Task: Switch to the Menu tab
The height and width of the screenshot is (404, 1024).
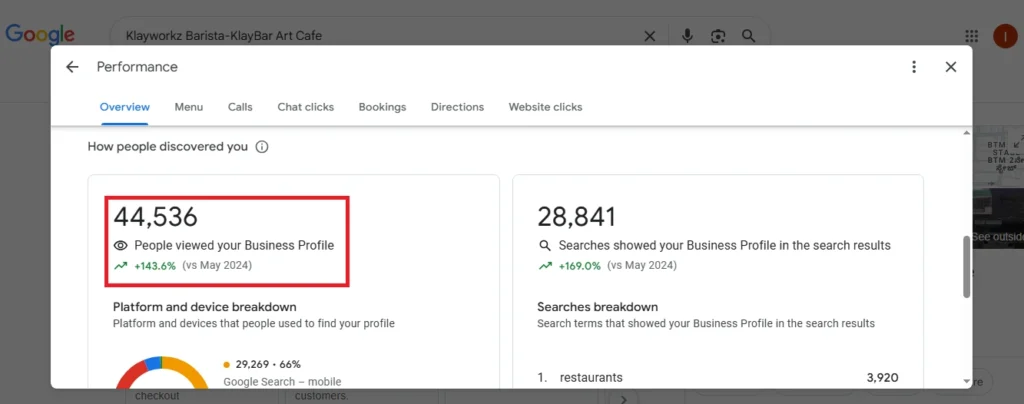Action: pos(189,107)
